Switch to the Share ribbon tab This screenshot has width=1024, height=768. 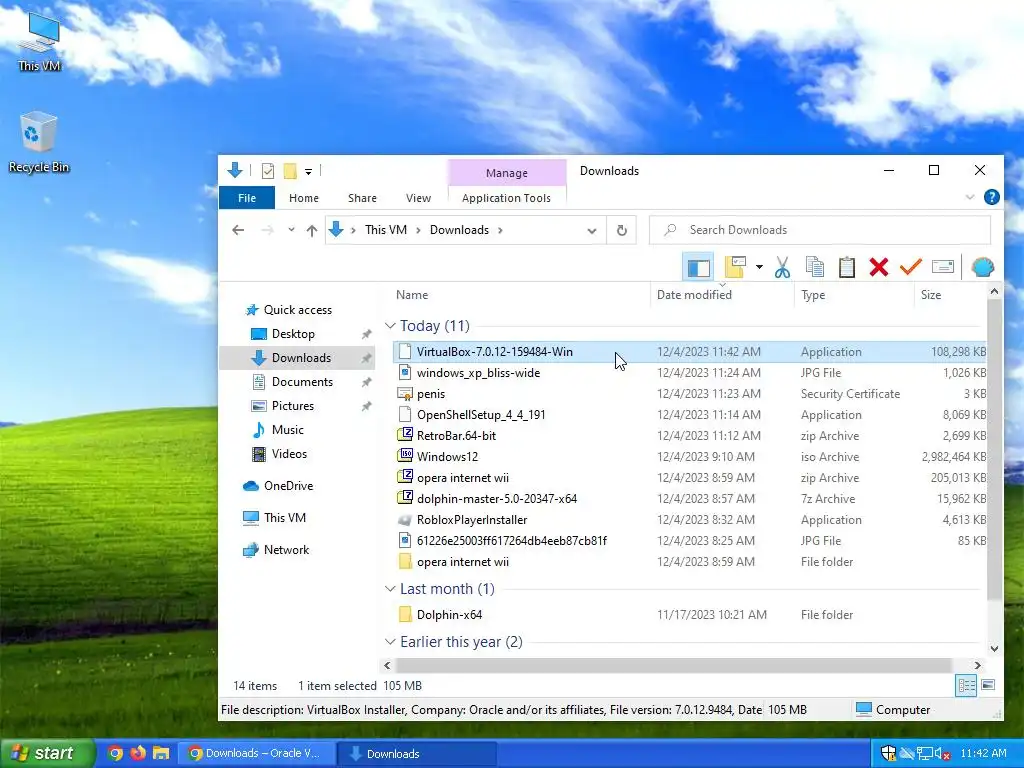362,198
